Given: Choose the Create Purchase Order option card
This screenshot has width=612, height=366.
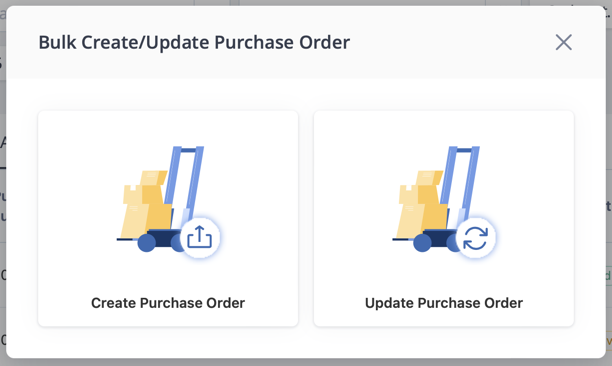Looking at the screenshot, I should point(168,219).
